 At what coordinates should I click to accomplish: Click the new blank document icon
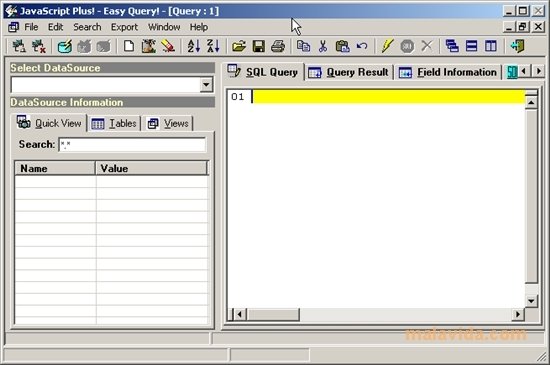click(129, 46)
